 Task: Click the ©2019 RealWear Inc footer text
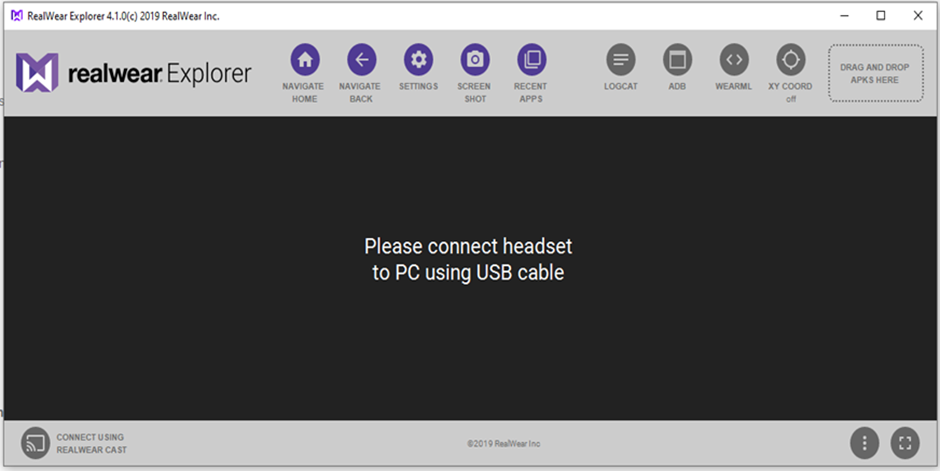coord(504,444)
